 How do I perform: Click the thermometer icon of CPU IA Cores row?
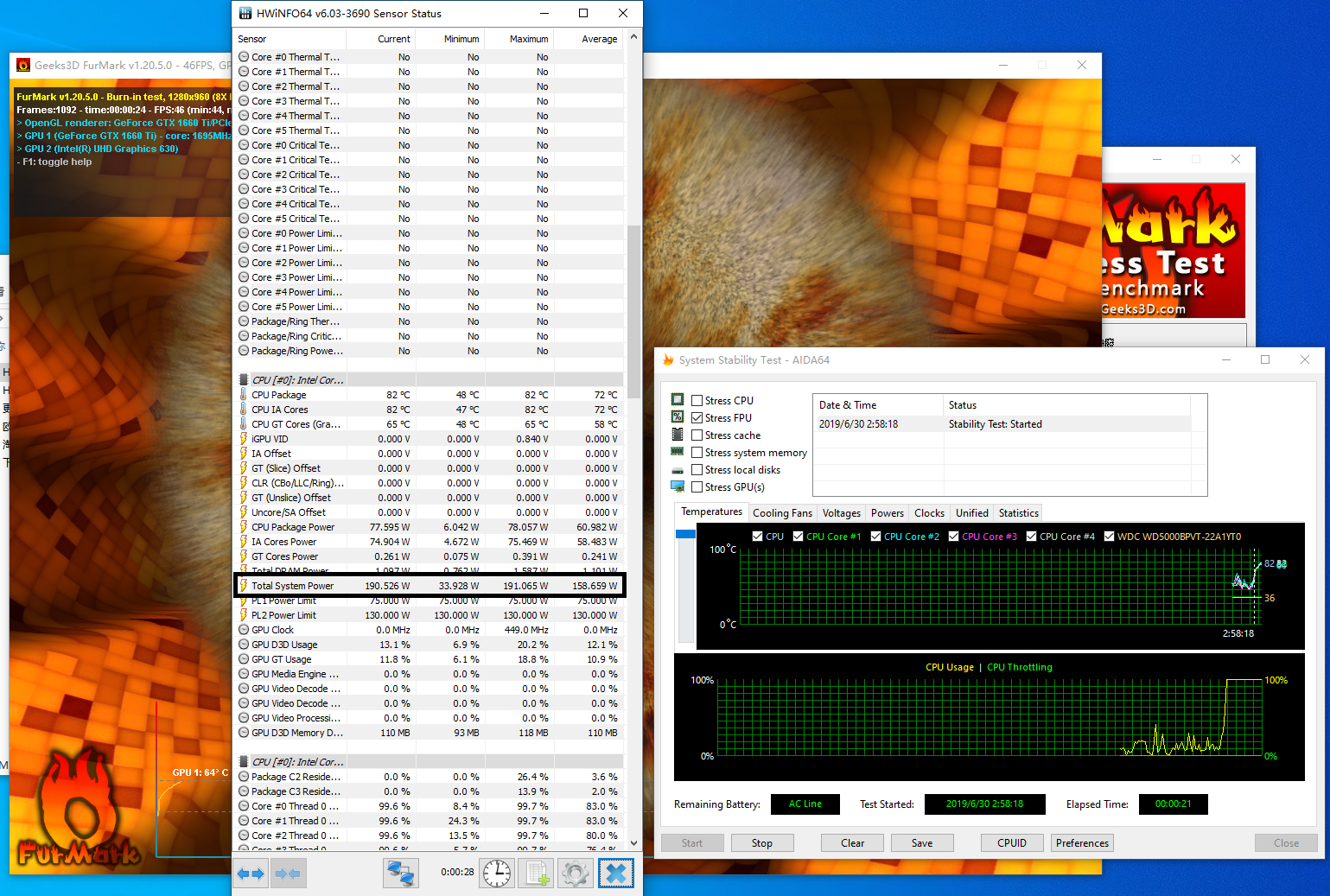point(244,410)
